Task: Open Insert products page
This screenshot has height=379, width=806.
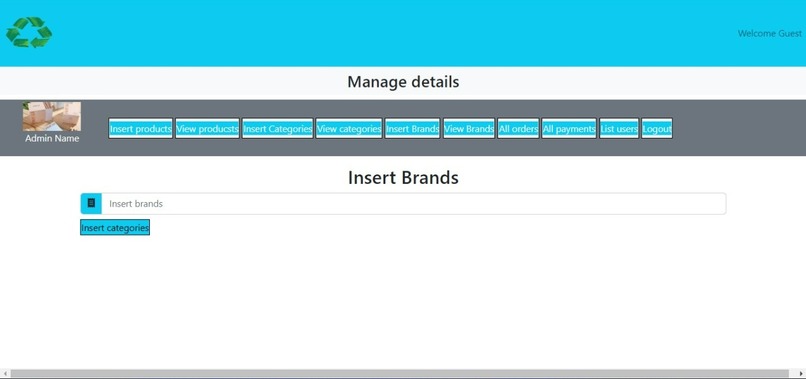Action: point(140,129)
